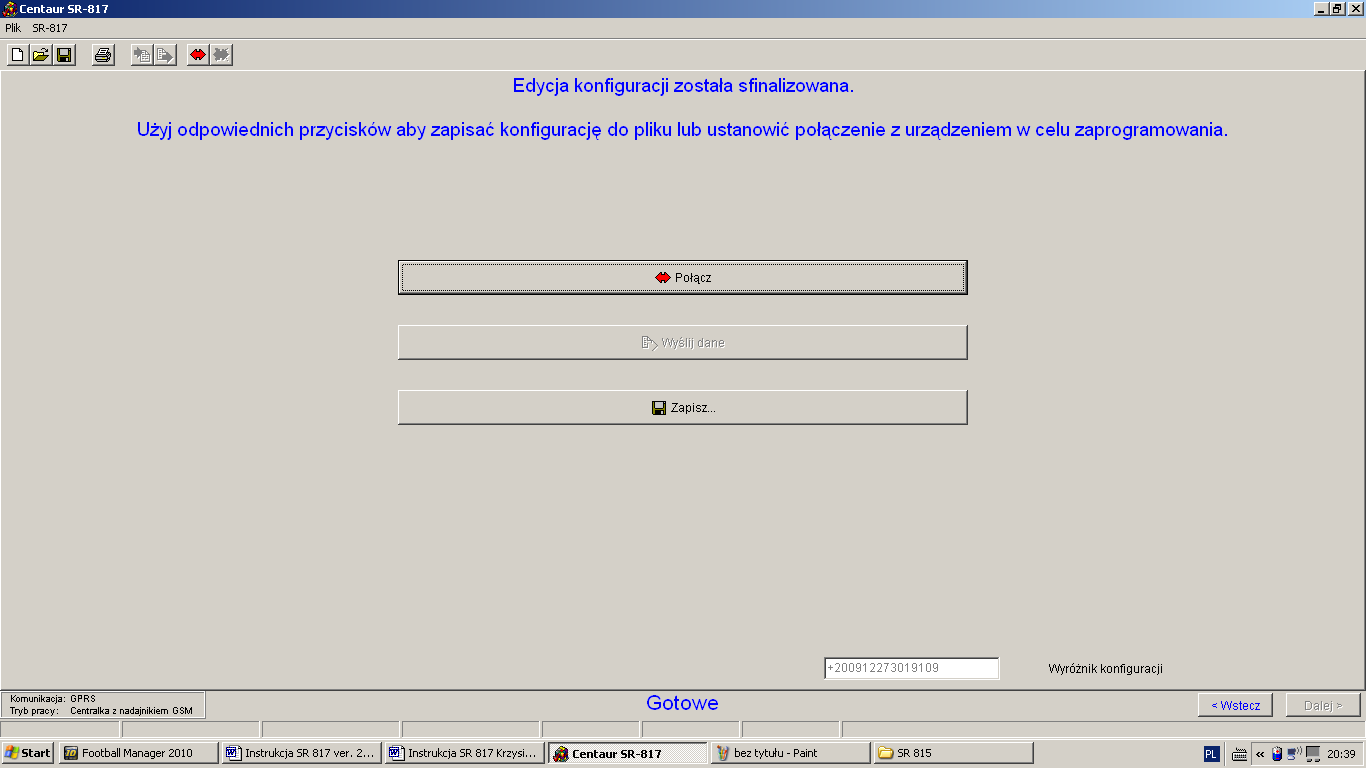Click the New configuration toolbar icon
1366x768 pixels.
point(17,55)
